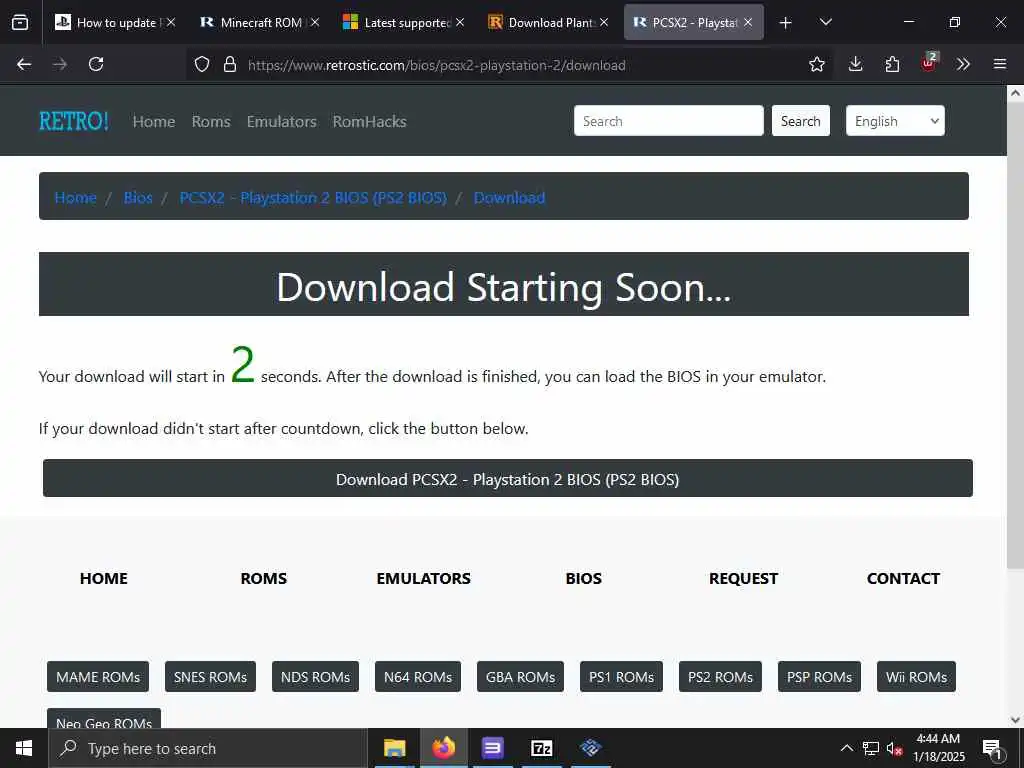Open NDS ROMs category button
Image resolution: width=1024 pixels, height=768 pixels.
point(315,677)
